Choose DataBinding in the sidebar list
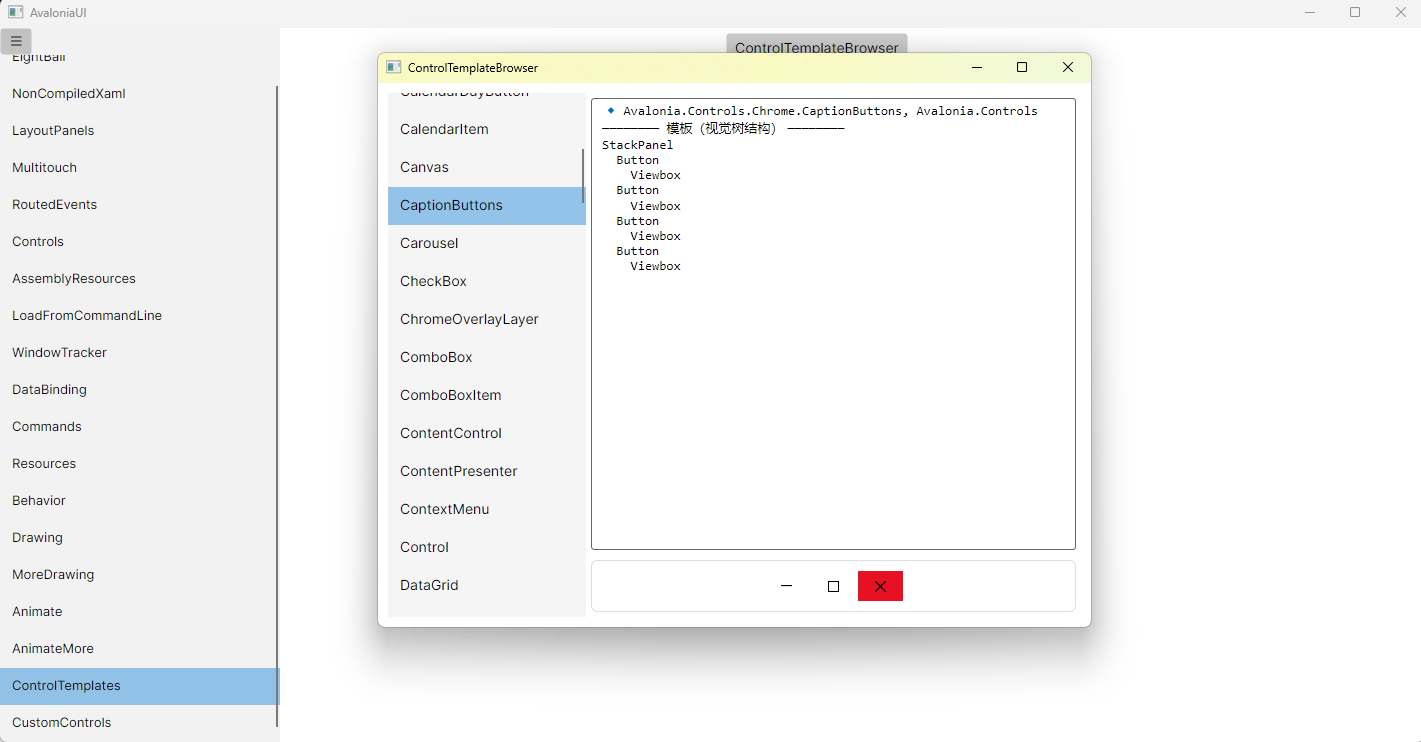 138,390
